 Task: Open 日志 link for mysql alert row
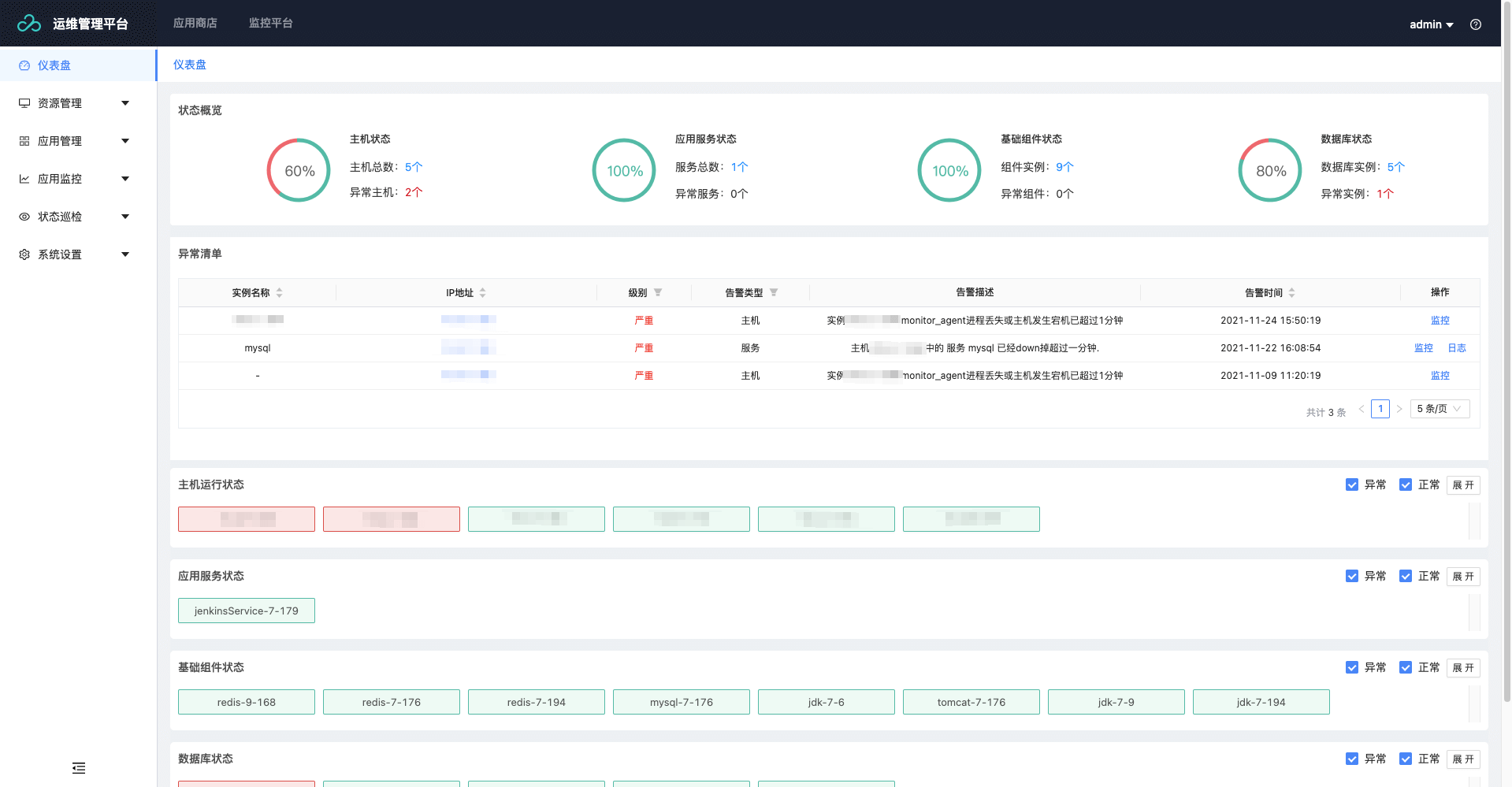point(1457,348)
